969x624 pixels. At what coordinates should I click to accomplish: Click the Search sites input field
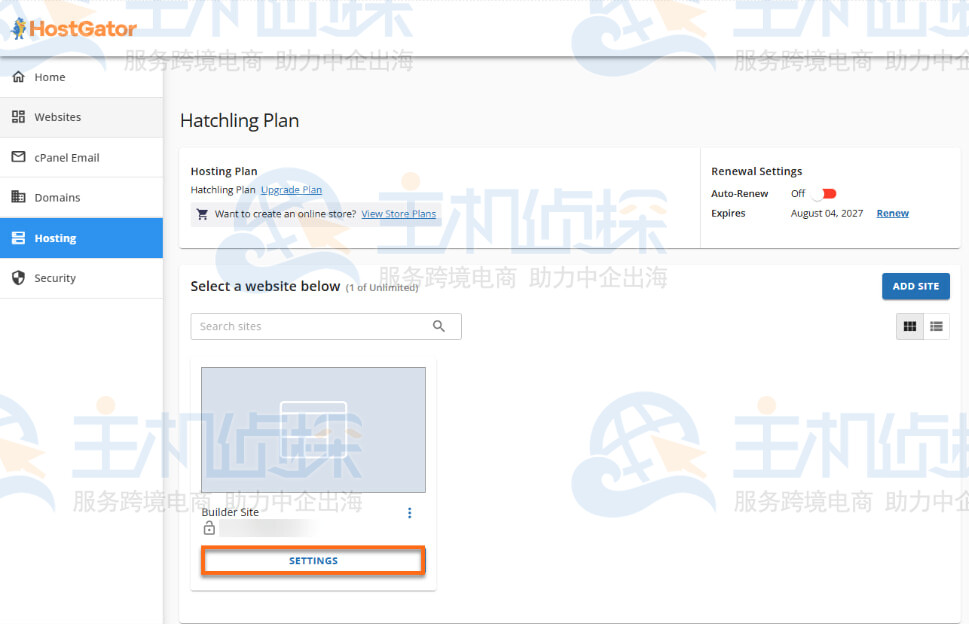tap(310, 326)
